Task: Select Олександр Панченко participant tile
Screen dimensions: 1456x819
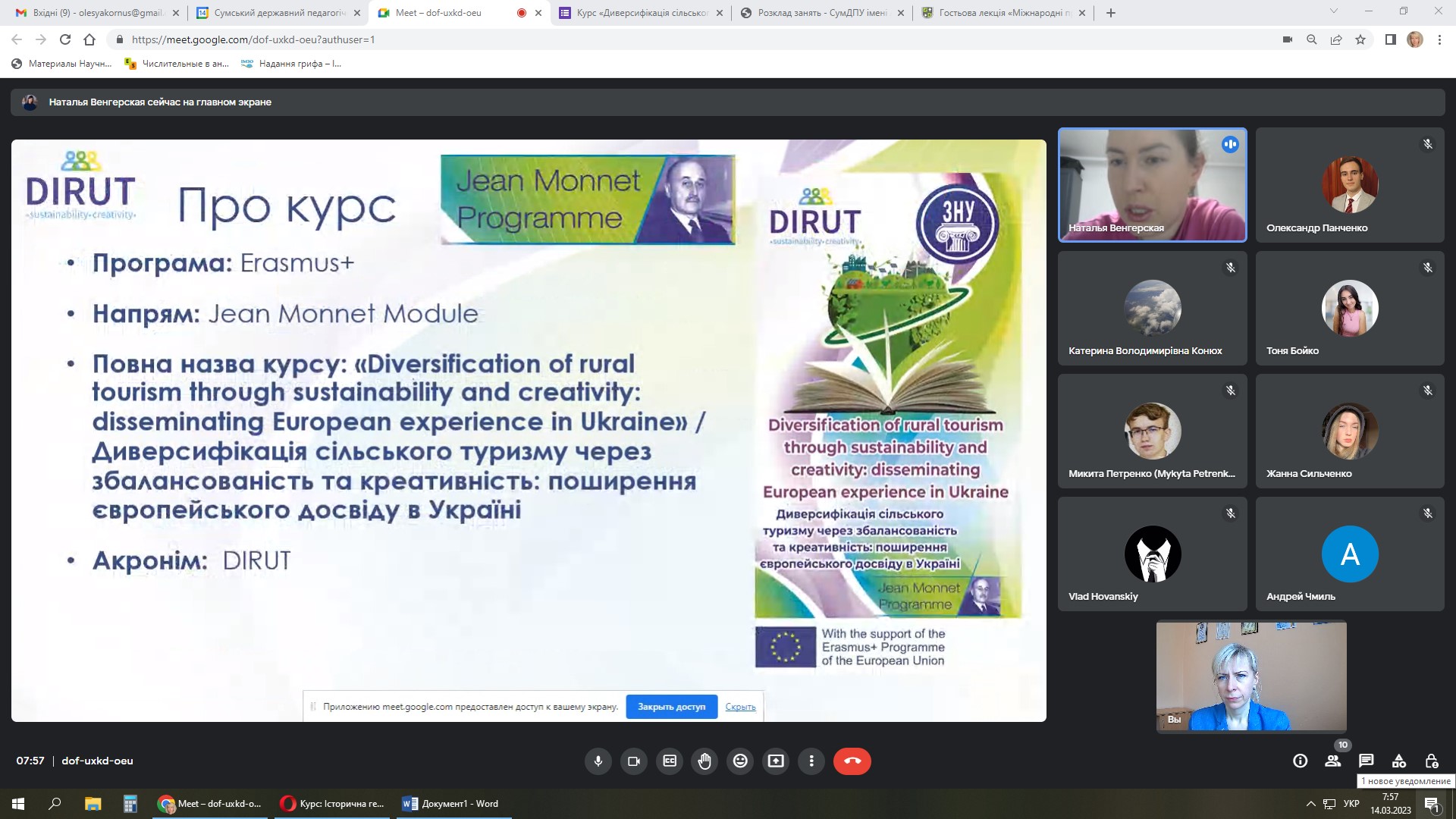Action: pos(1350,184)
